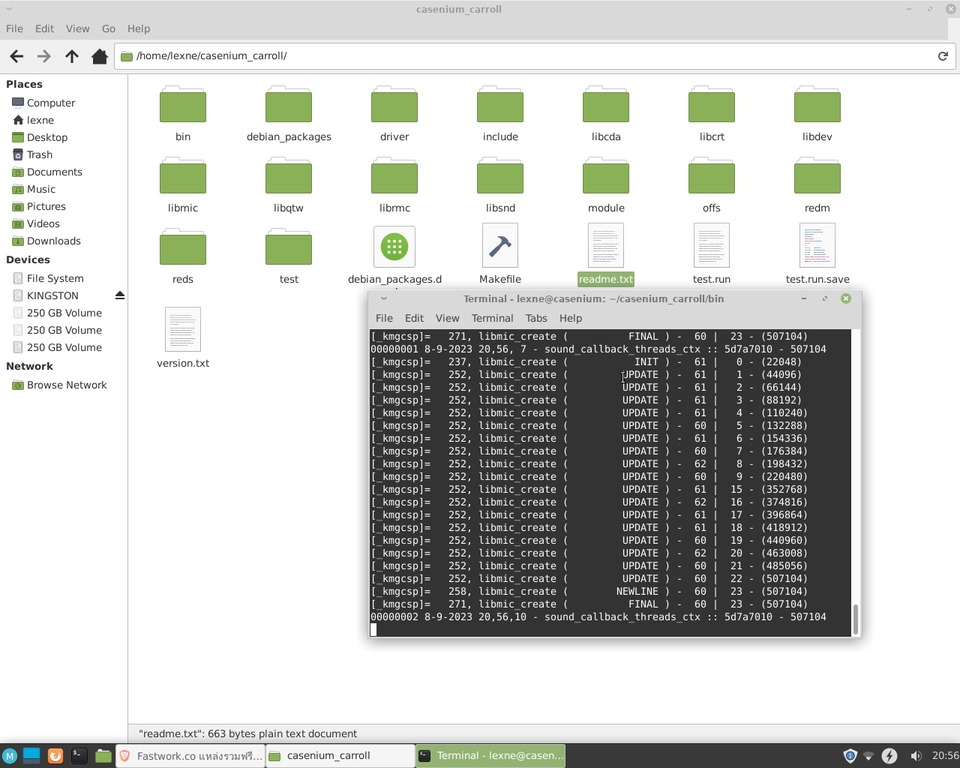Click the terminal vertical scrollbar
Screen dimensions: 960x768
[855, 619]
